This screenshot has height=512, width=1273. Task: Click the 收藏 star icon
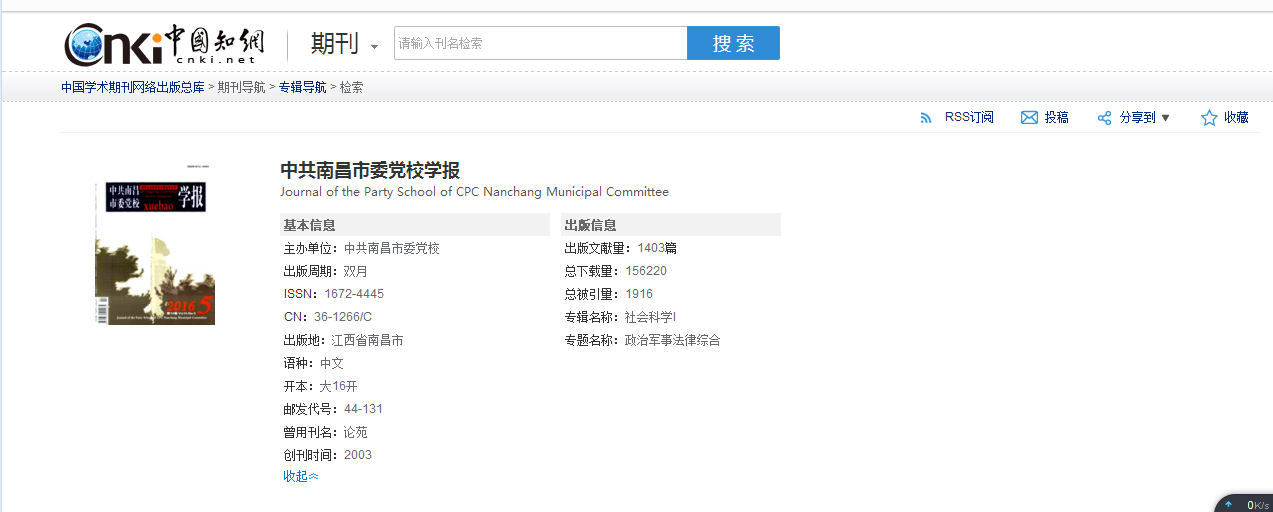(x=1209, y=118)
